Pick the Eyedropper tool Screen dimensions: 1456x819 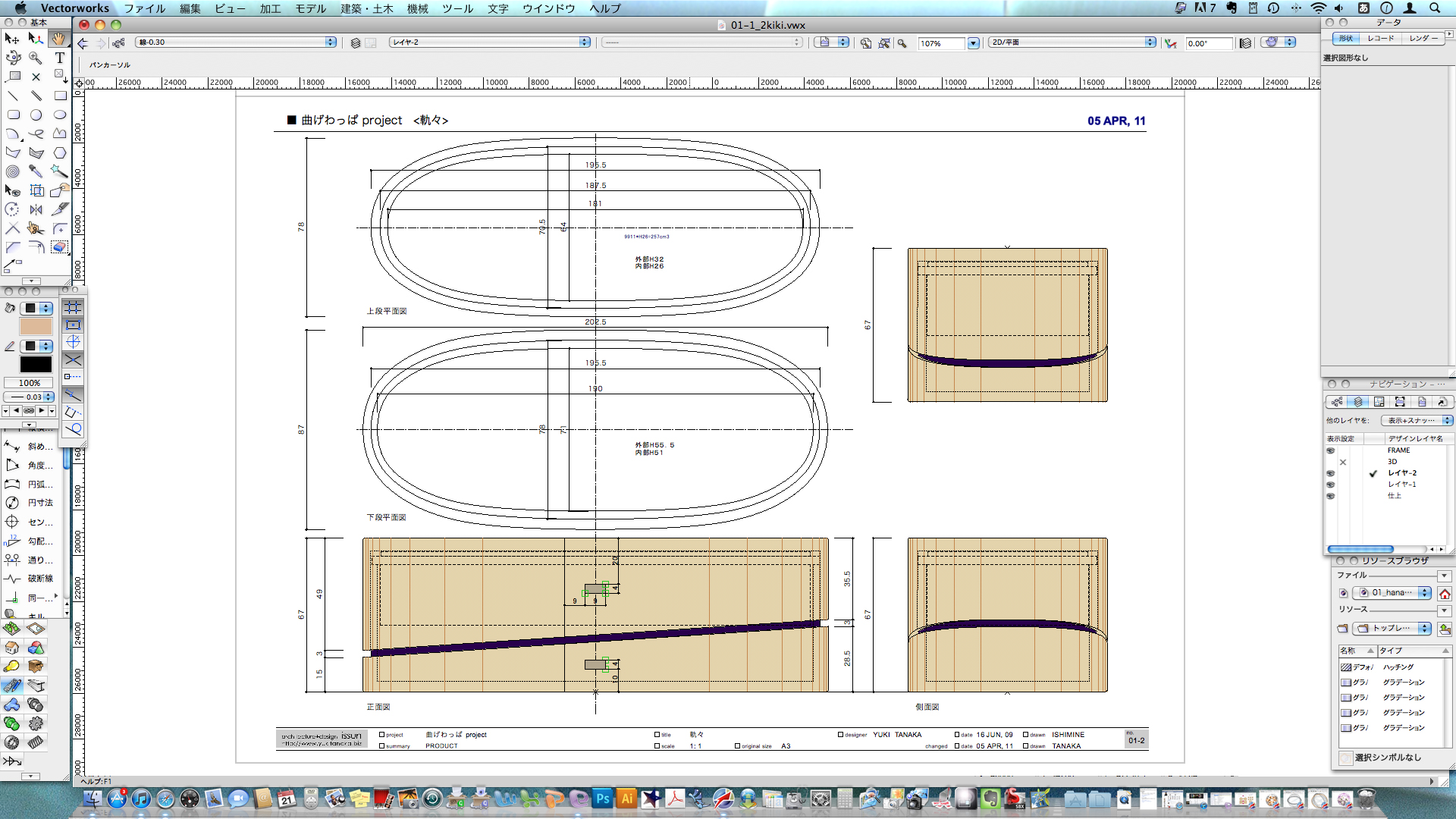(x=36, y=171)
